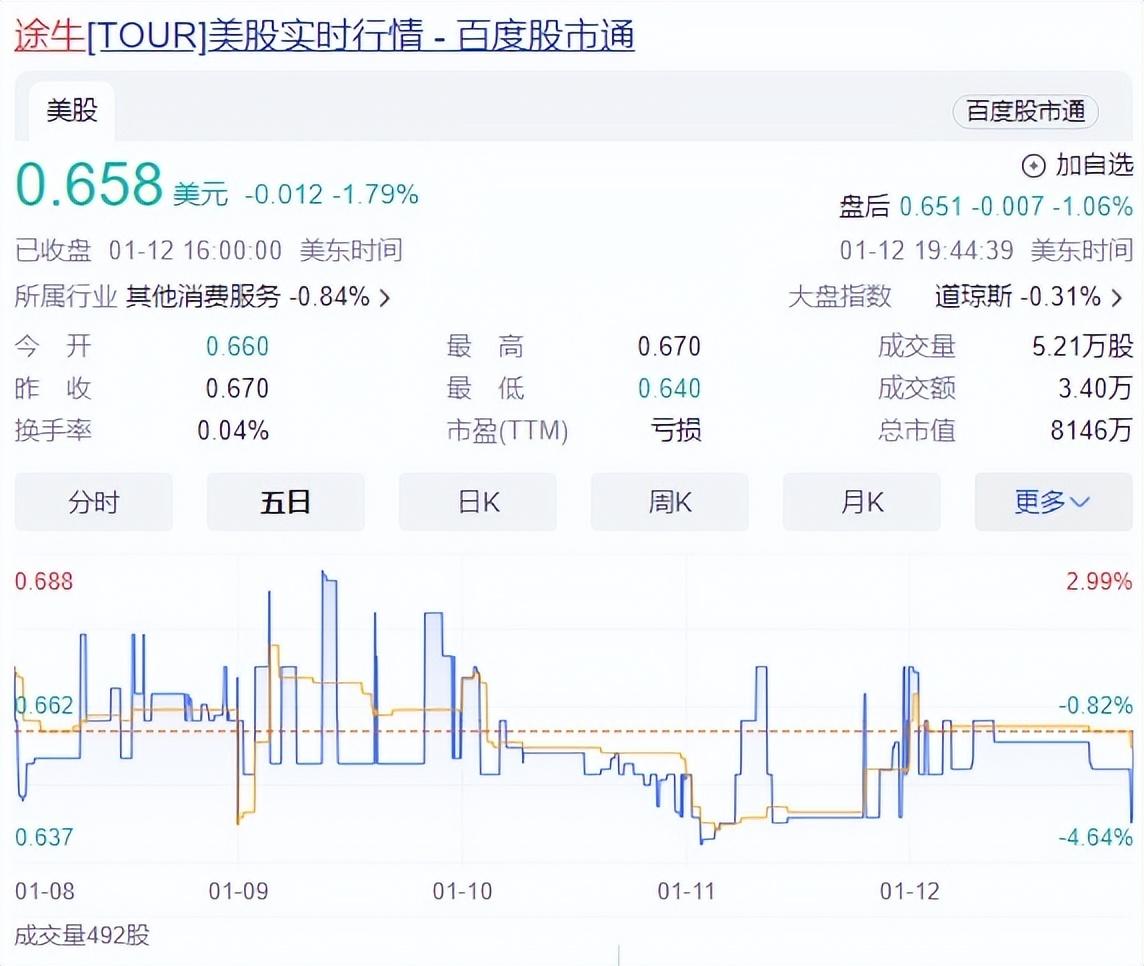Click the 已收盘 01-12 16:00:00 status text
The image size is (1144, 966).
coord(148,251)
